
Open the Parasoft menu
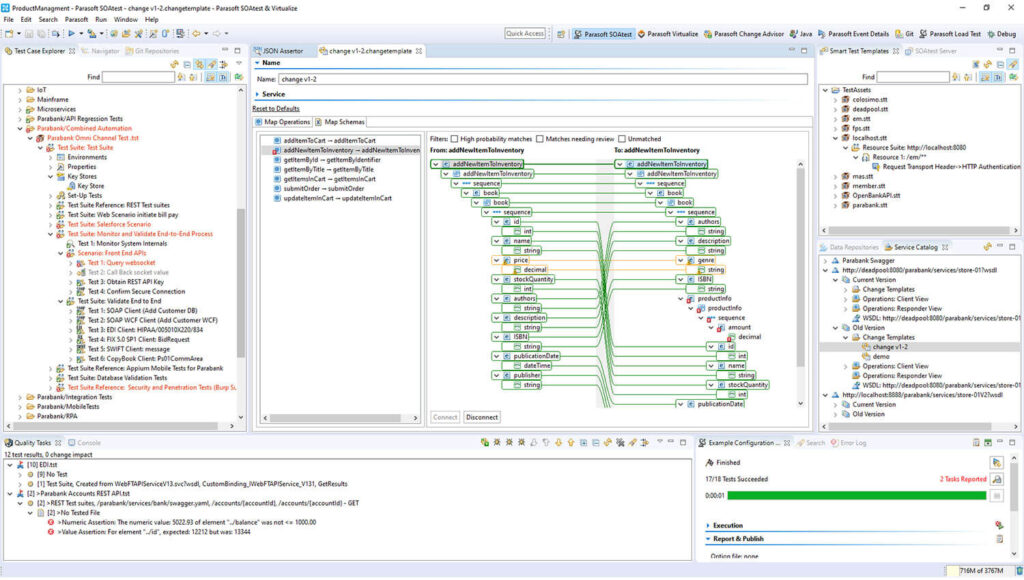coord(76,20)
